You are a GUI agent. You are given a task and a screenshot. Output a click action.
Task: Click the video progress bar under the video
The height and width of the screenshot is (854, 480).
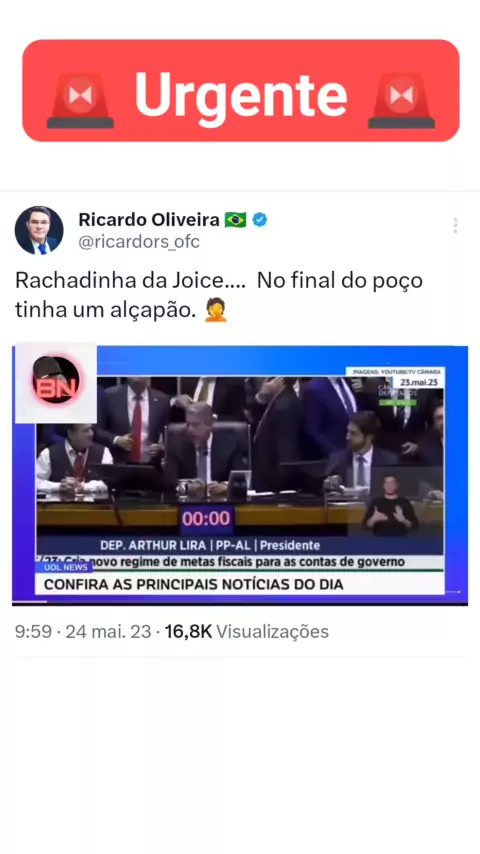tap(240, 602)
